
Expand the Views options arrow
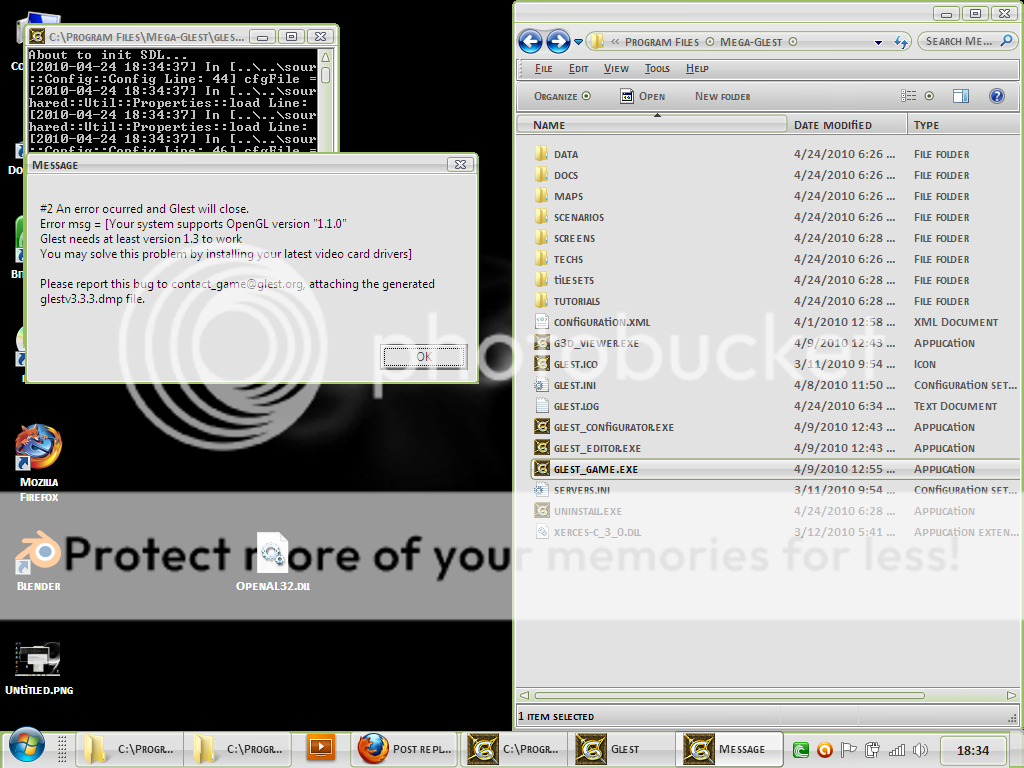[x=929, y=96]
